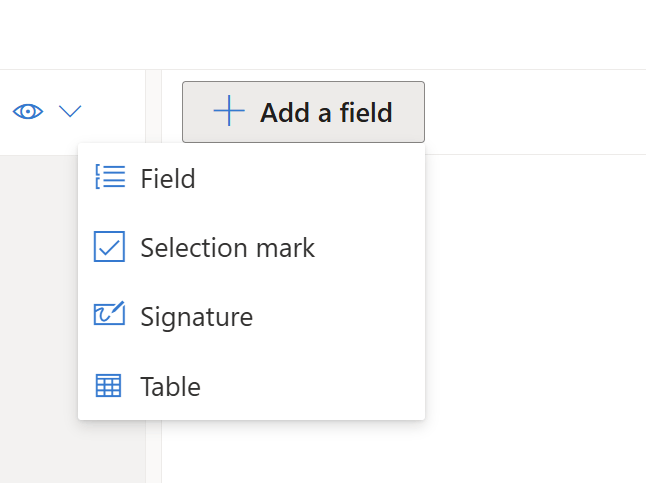Viewport: 646px width, 483px height.
Task: Click the Signature pen icon
Action: (x=109, y=316)
